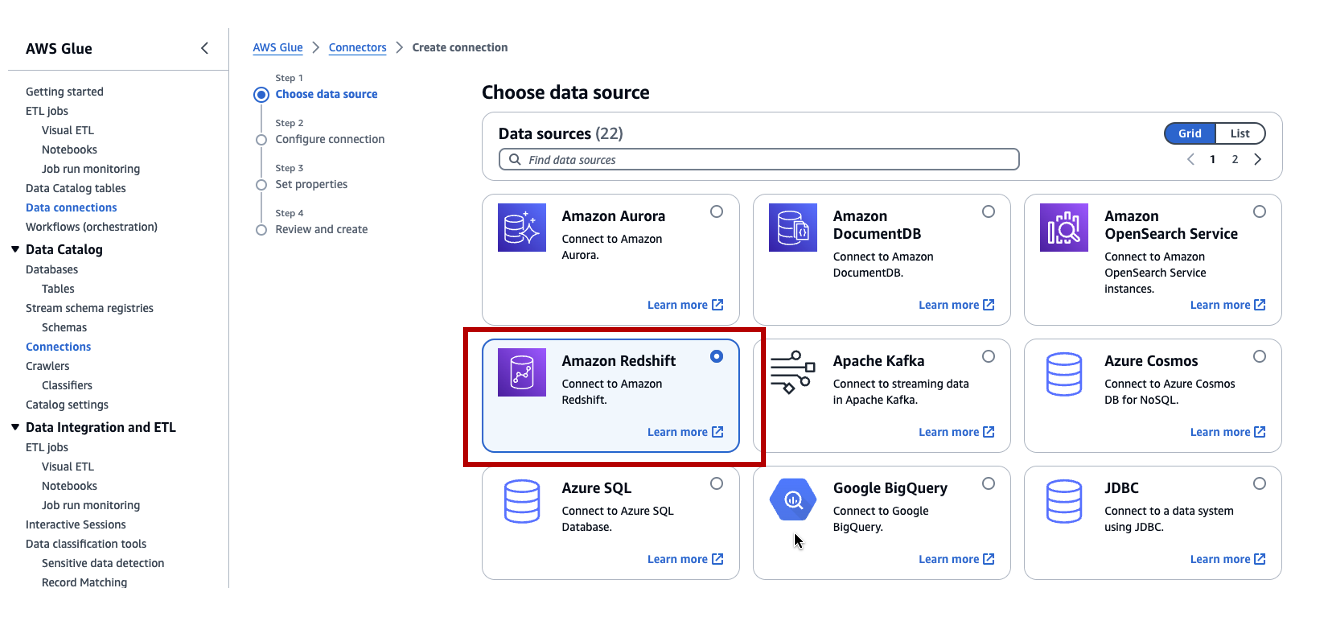Screen dimensions: 1329x620
Task: Open Stream schema registries in sidebar
Action: click(x=90, y=308)
